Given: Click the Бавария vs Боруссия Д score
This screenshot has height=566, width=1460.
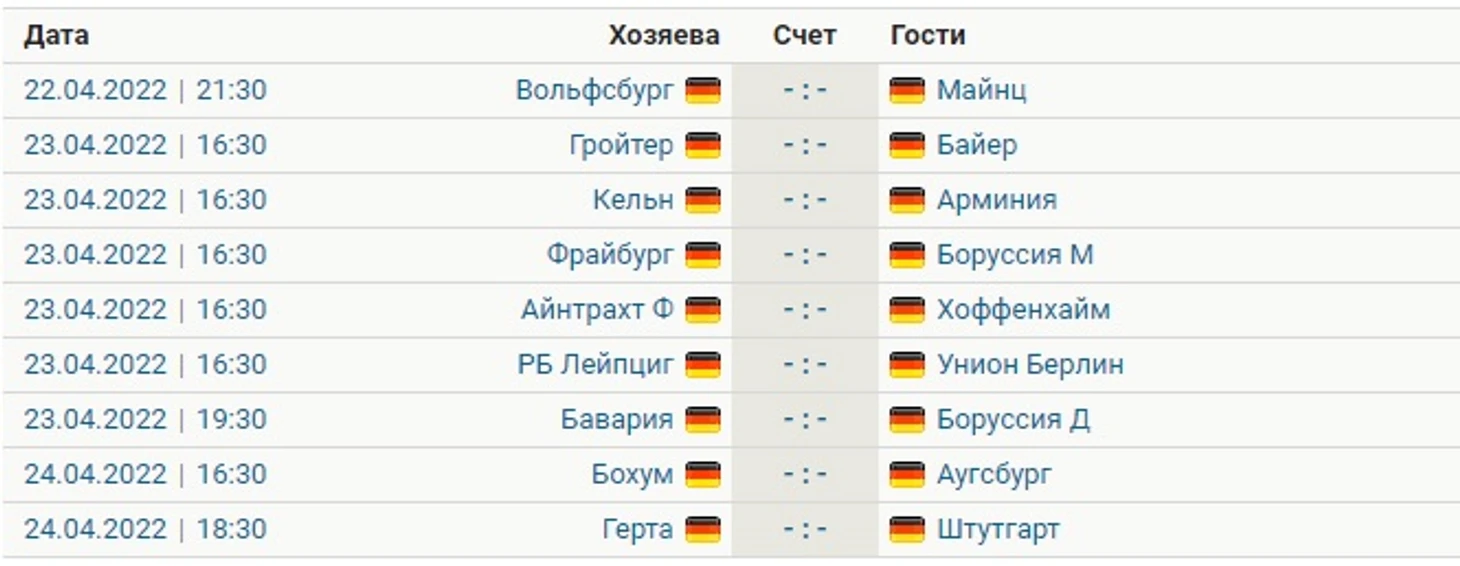Looking at the screenshot, I should click(x=805, y=419).
